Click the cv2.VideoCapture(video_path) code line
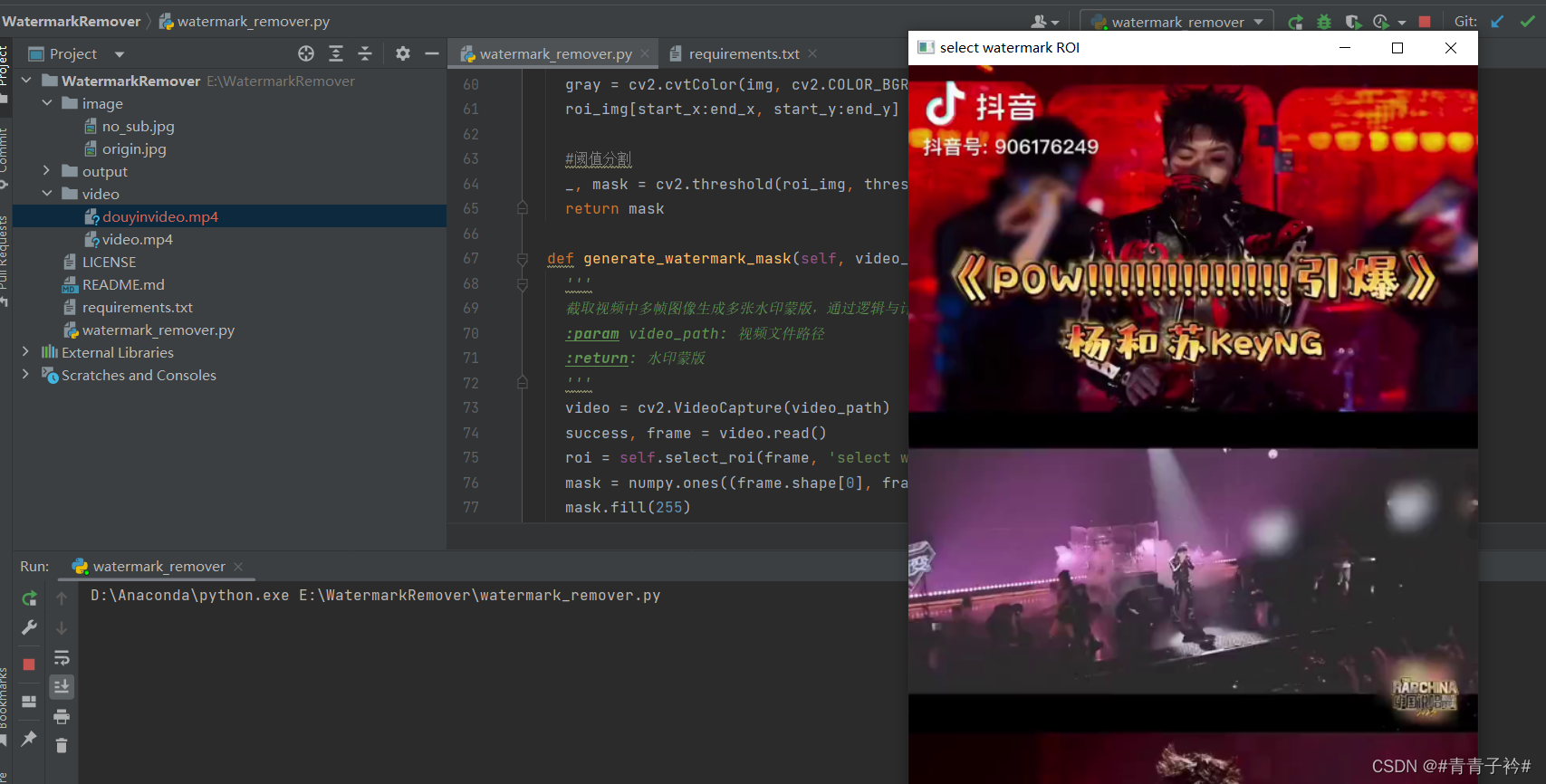Viewport: 1546px width, 784px height. (727, 408)
